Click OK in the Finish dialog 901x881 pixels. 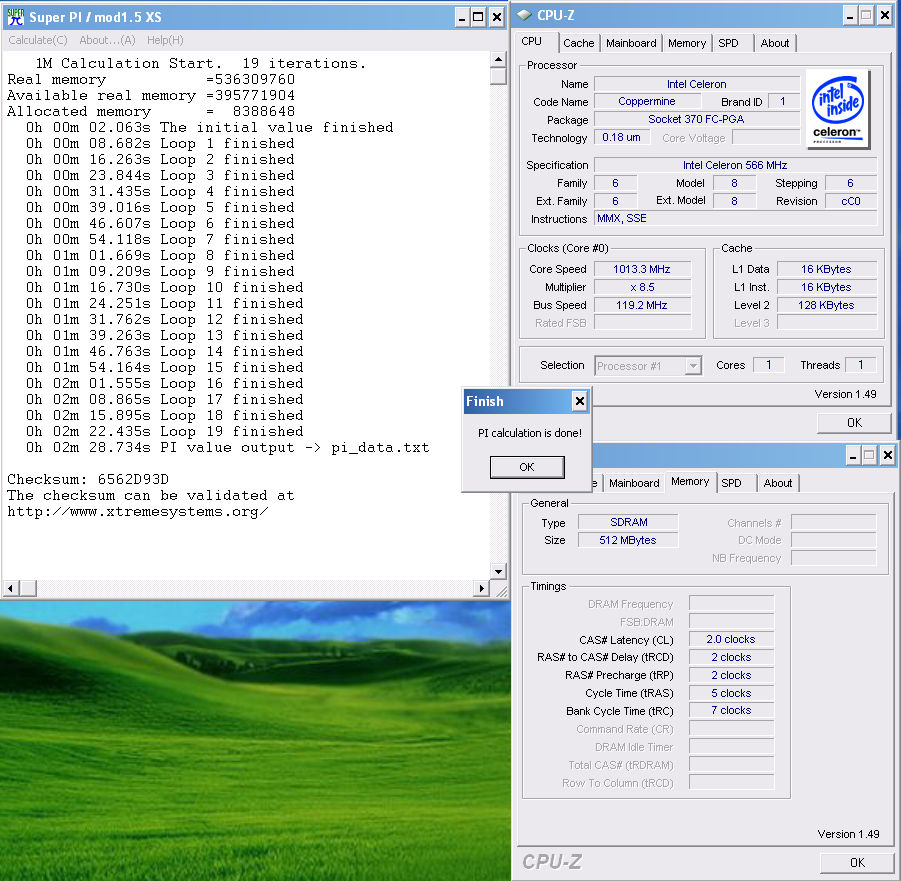[527, 467]
